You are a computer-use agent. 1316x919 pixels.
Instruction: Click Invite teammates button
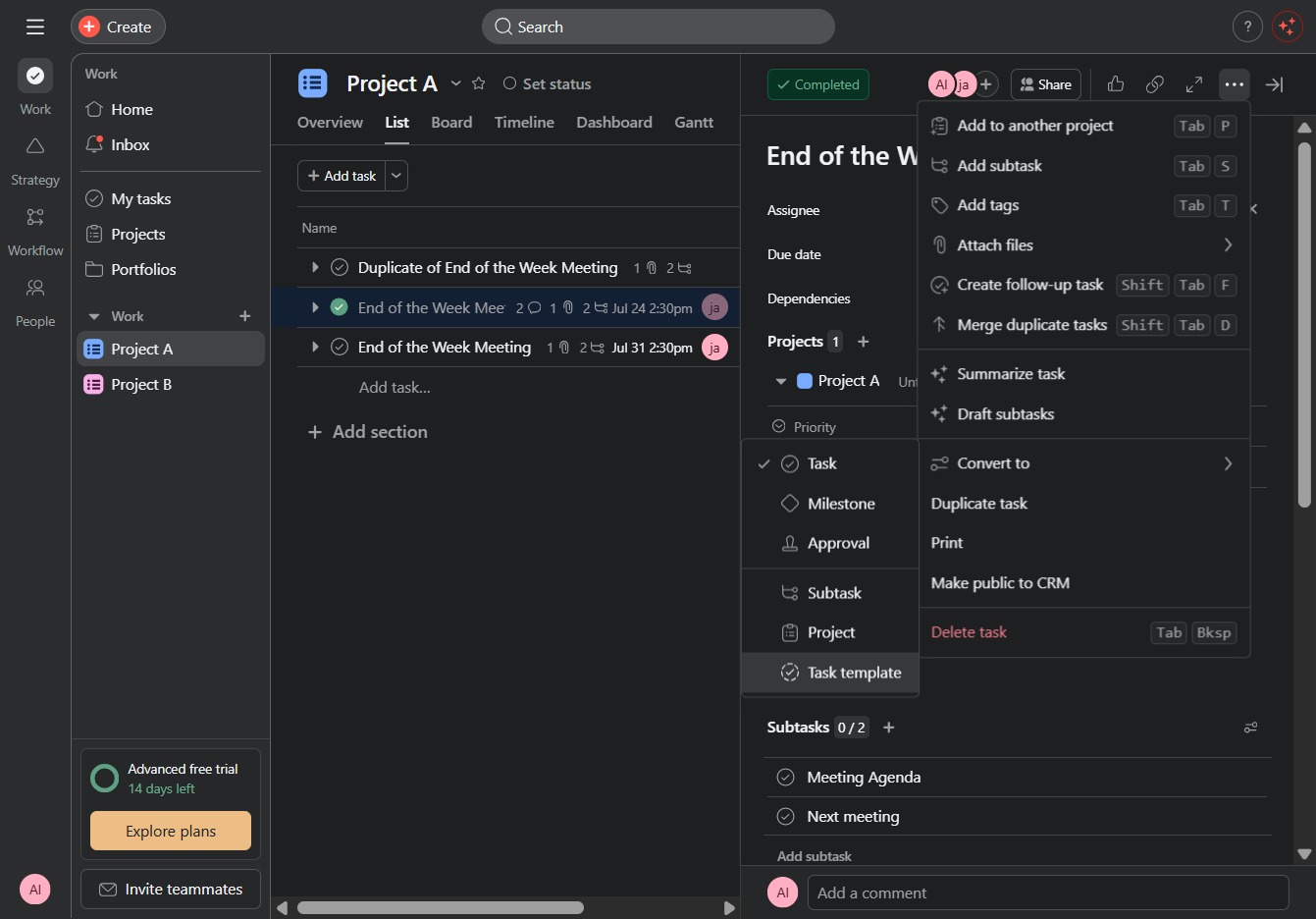[171, 890]
